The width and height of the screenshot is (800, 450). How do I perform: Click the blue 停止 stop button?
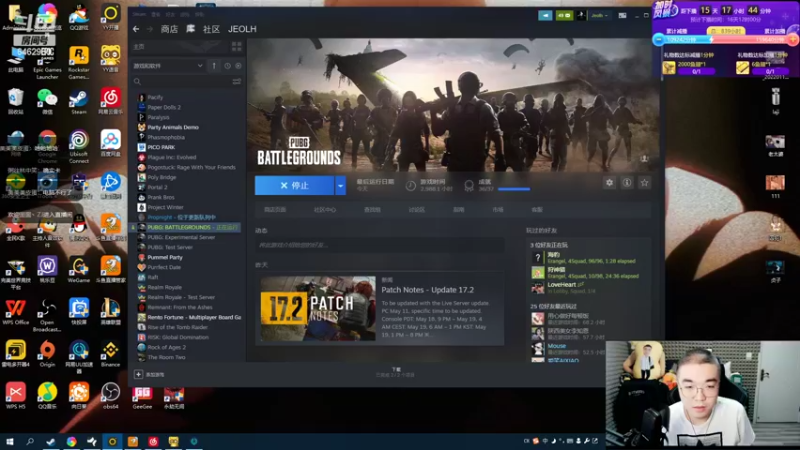point(294,185)
